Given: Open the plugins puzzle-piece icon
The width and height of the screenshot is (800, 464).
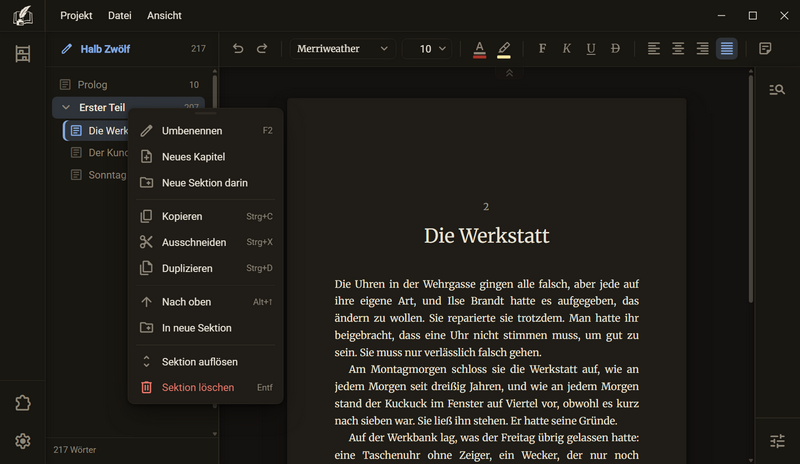Looking at the screenshot, I should (x=22, y=403).
